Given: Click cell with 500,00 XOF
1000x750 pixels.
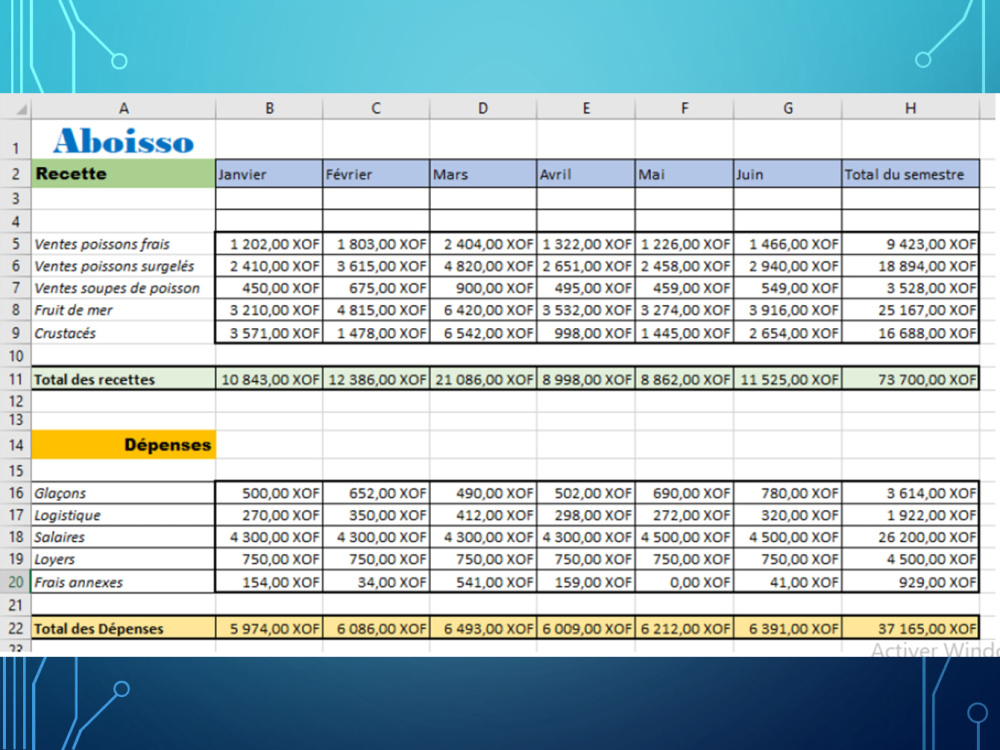Looking at the screenshot, I should pos(269,493).
